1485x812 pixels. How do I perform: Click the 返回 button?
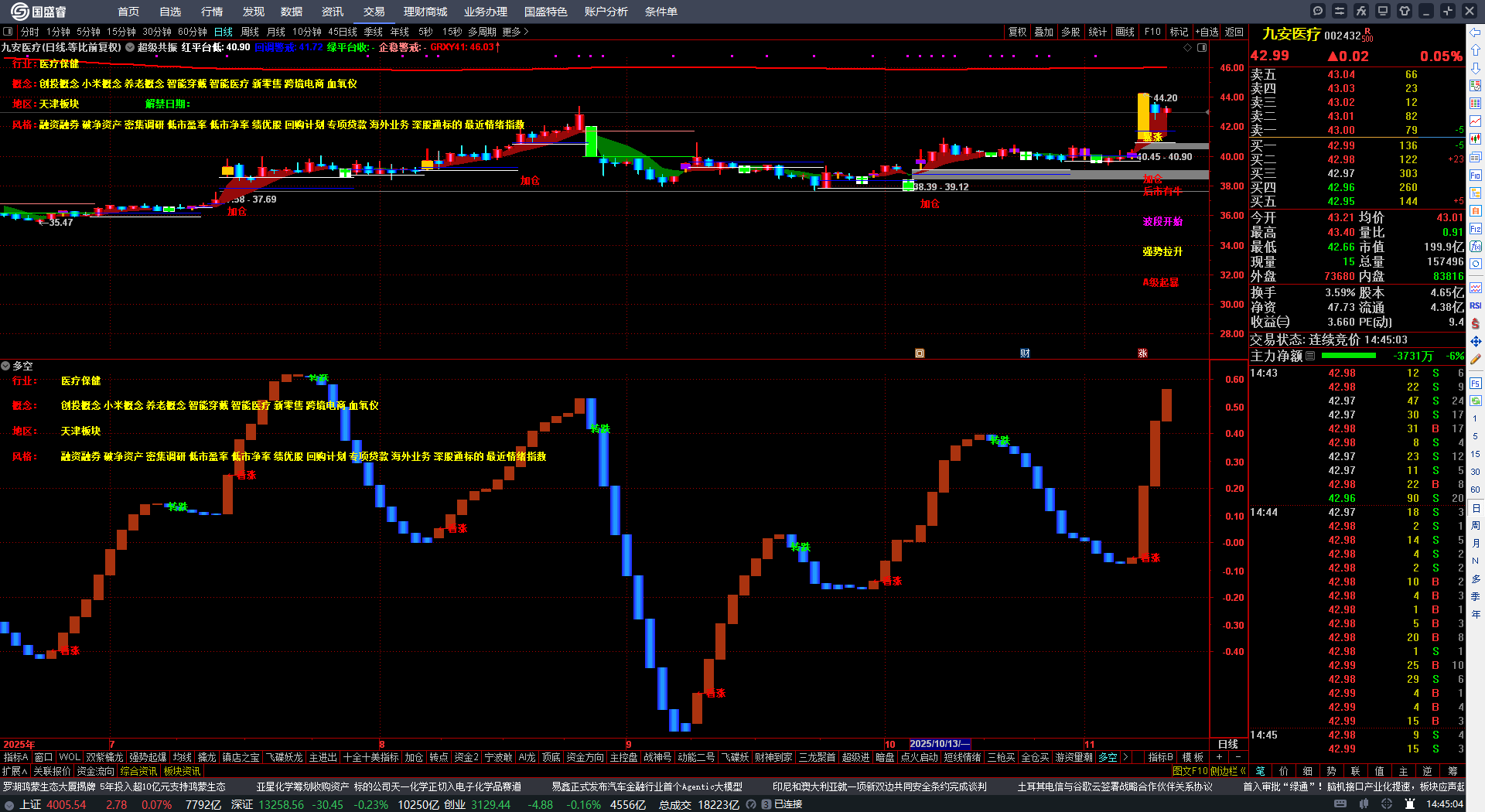pos(1234,32)
